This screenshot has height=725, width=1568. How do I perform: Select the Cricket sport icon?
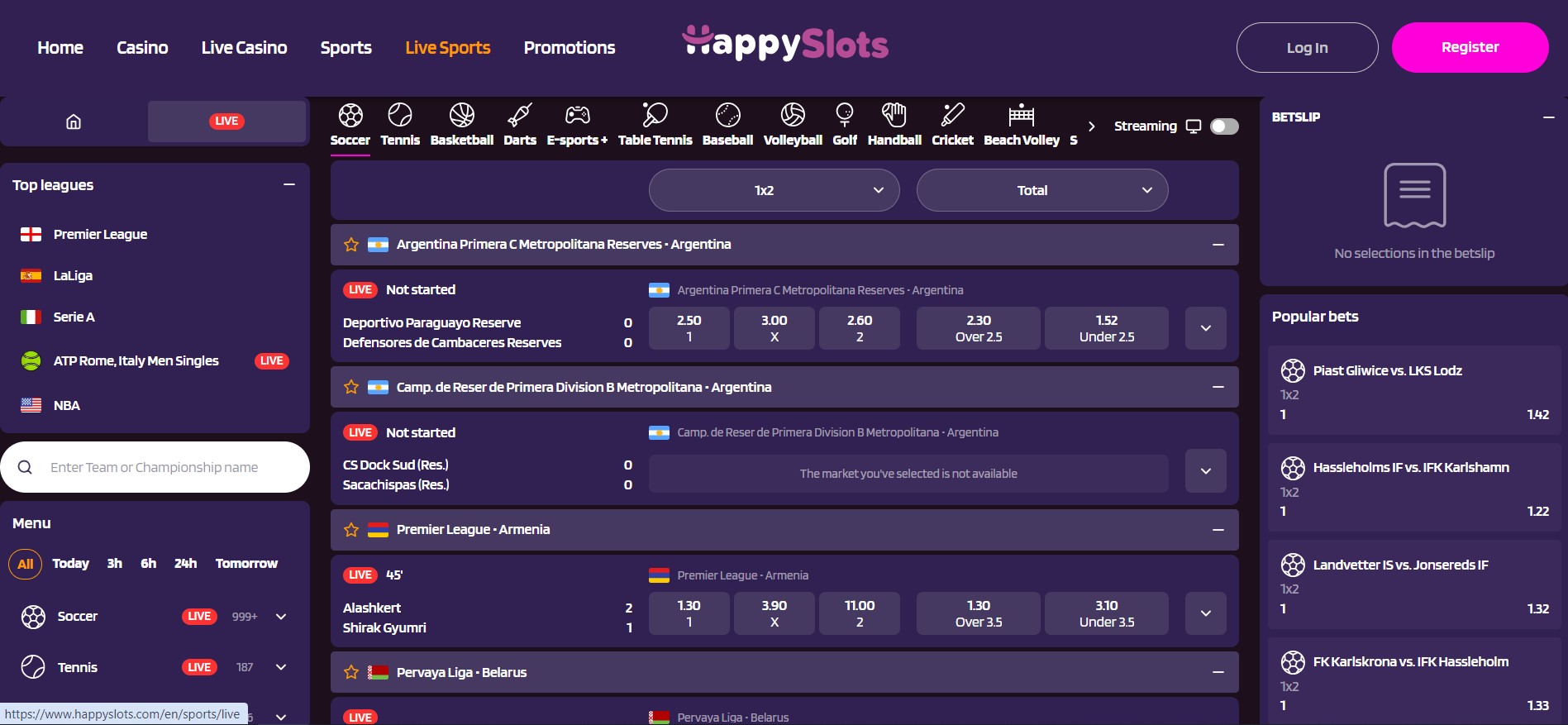(952, 114)
